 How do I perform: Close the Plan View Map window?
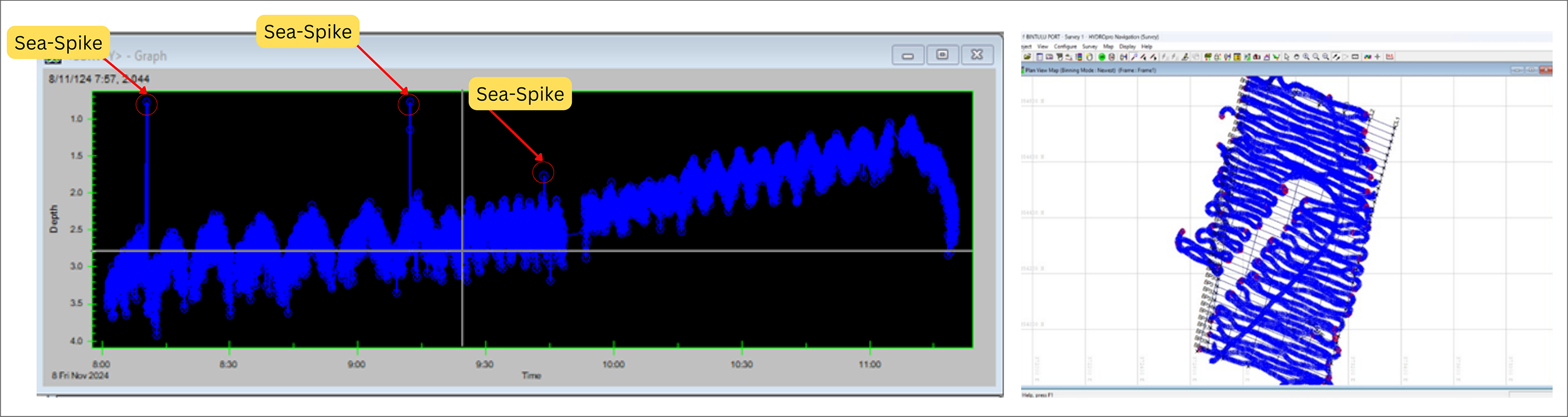point(1545,70)
